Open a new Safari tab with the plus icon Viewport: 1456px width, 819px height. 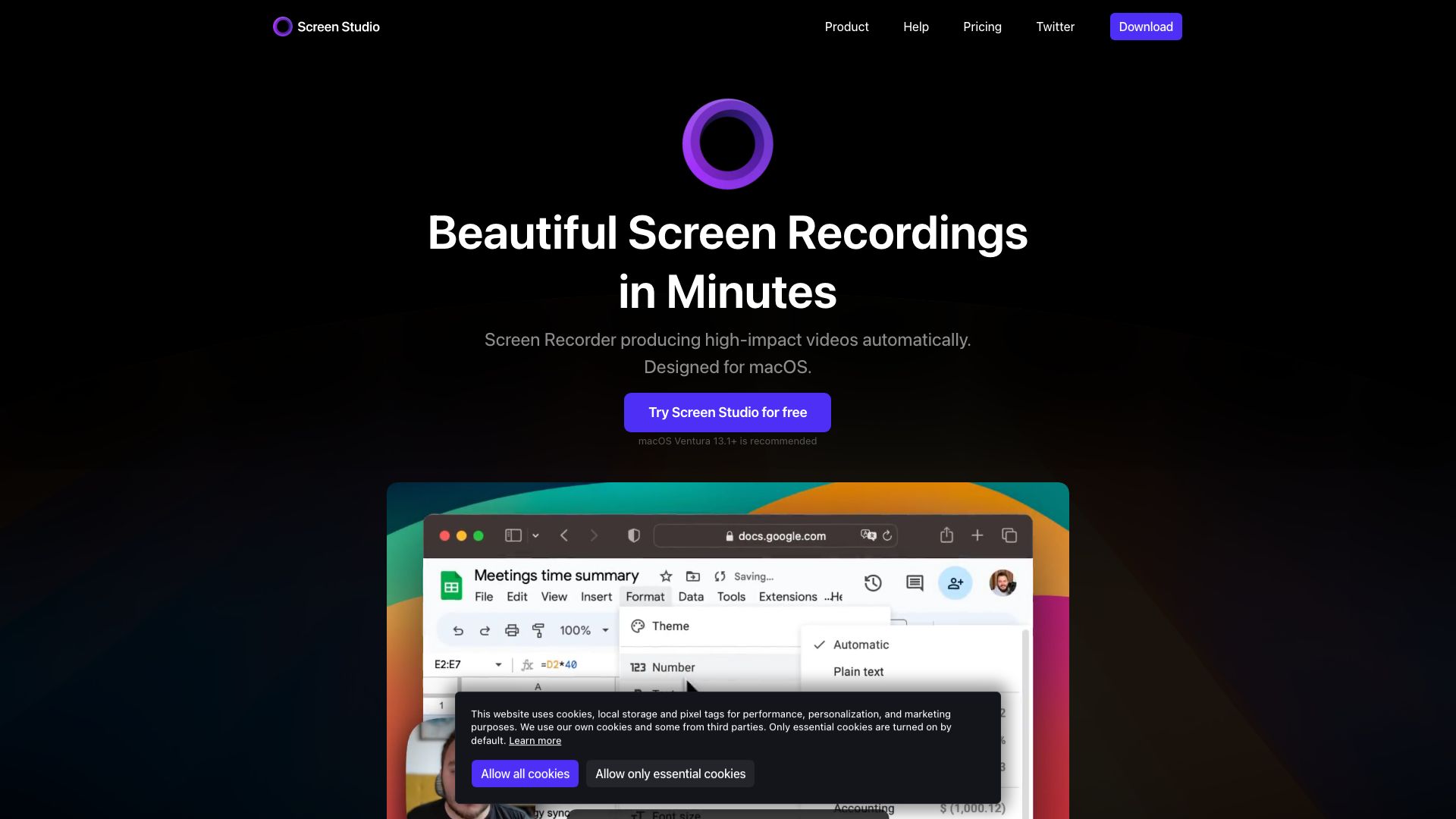977,535
